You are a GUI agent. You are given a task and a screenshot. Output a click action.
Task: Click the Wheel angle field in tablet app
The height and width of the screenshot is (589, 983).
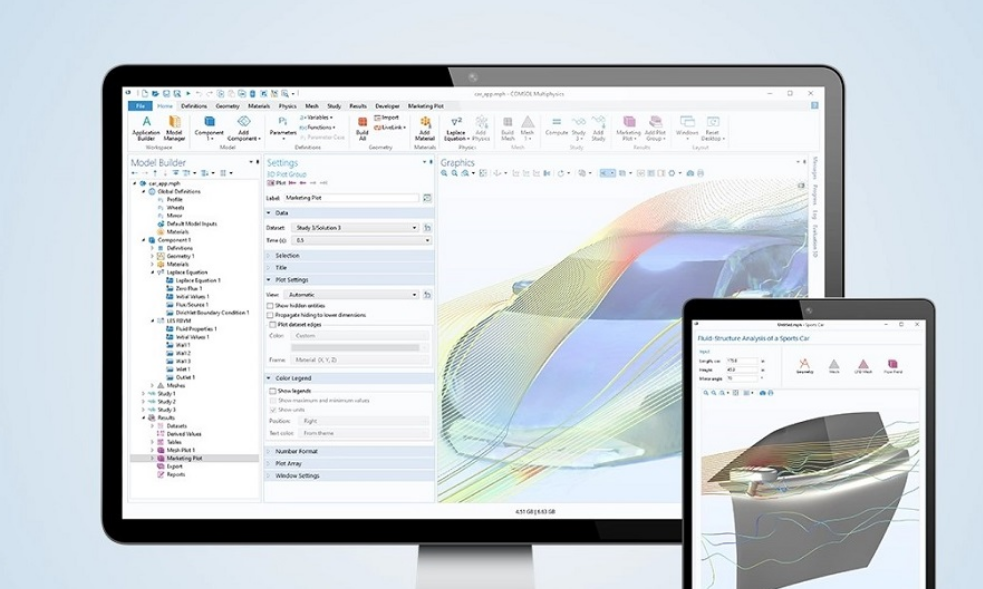point(742,378)
